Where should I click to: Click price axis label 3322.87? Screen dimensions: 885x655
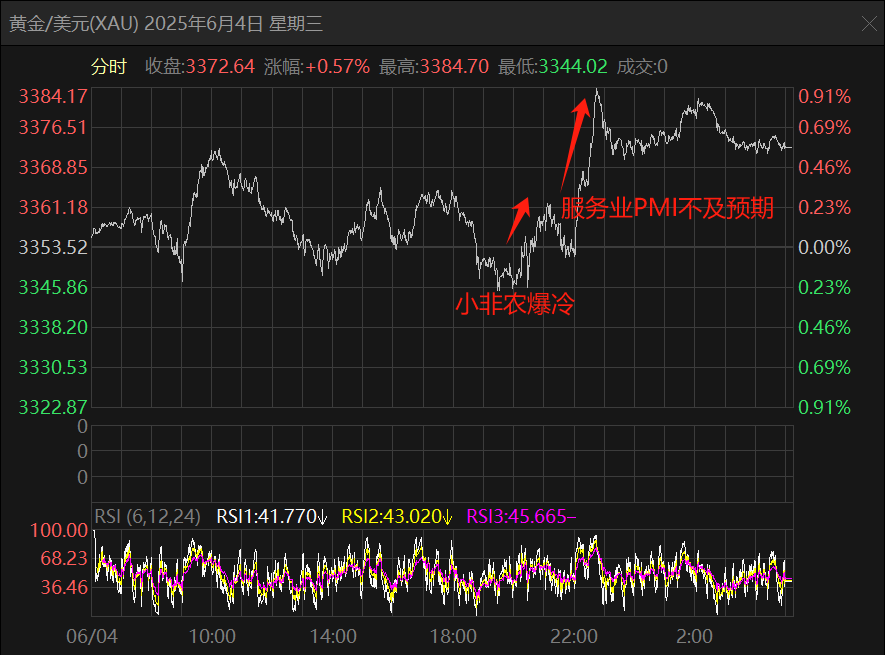point(53,407)
